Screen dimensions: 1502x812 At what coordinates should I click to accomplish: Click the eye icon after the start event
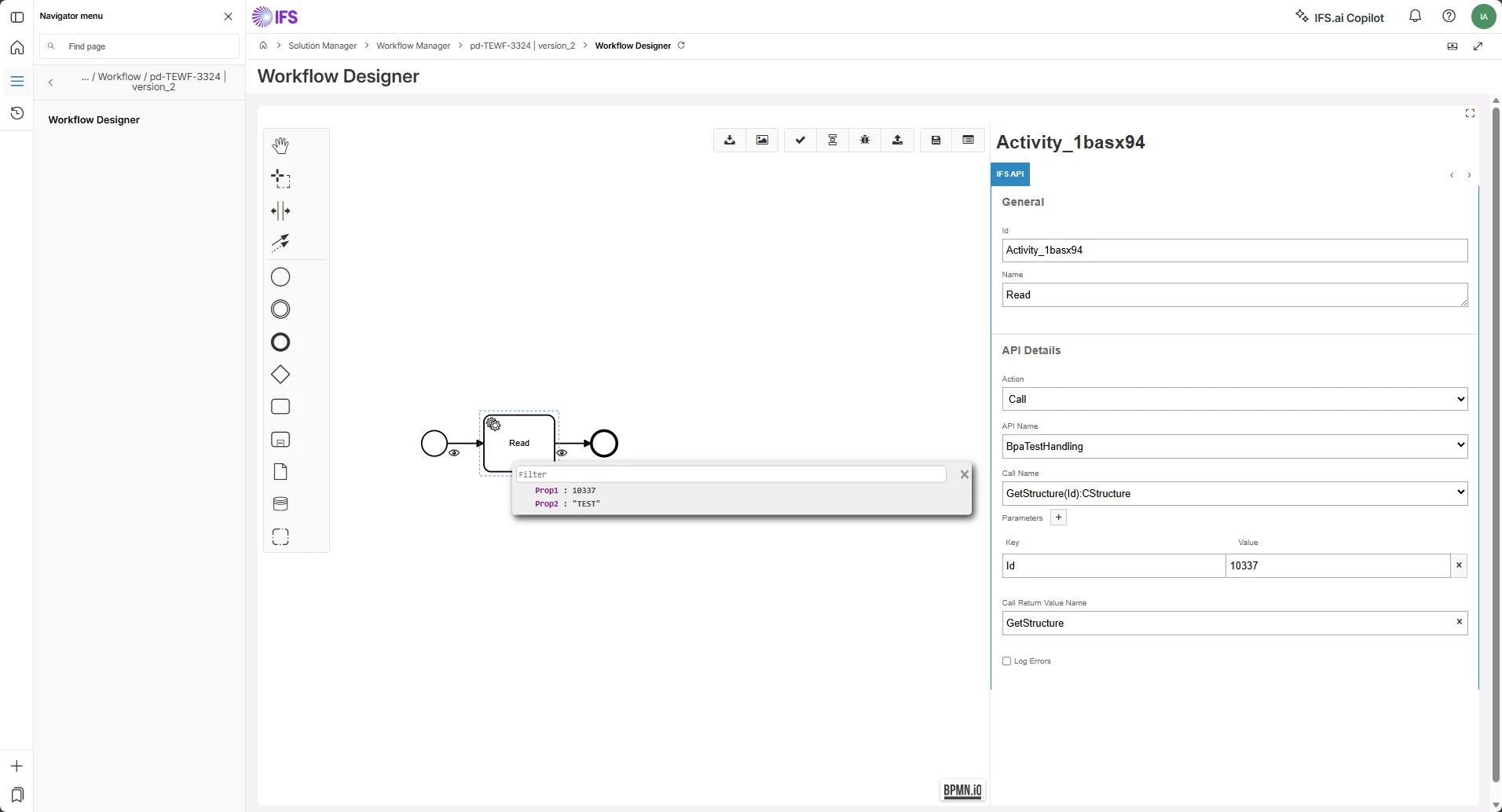pyautogui.click(x=454, y=453)
